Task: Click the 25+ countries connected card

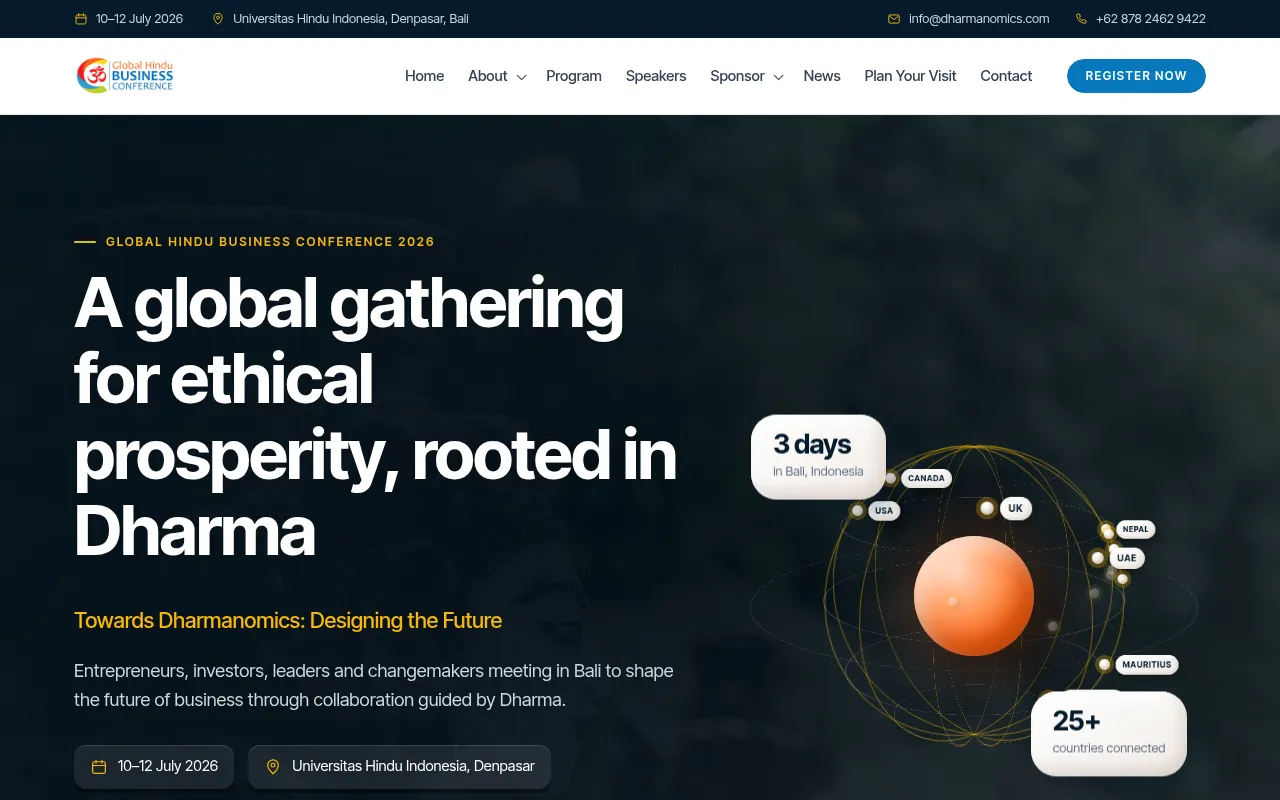Action: click(x=1109, y=733)
